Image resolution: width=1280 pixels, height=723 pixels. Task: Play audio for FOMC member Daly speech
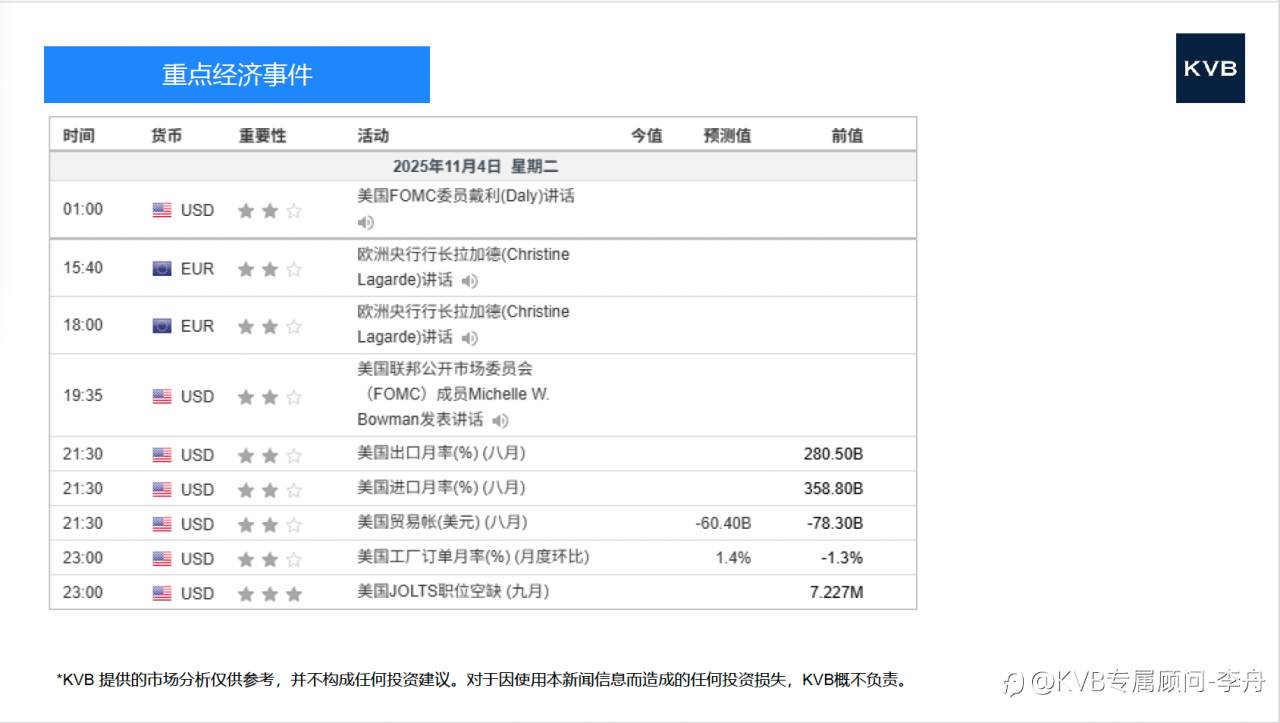tap(365, 222)
